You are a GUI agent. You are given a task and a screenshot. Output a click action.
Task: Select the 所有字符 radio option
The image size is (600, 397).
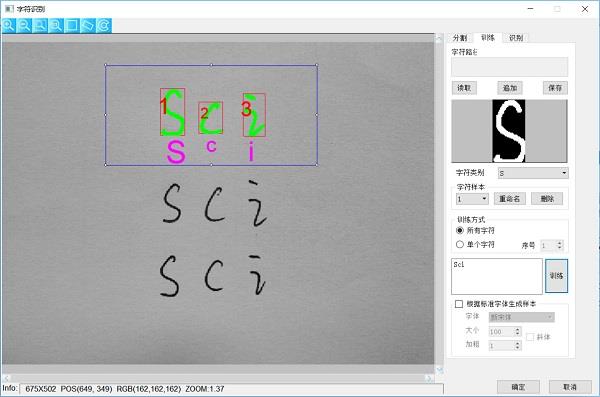476,230
